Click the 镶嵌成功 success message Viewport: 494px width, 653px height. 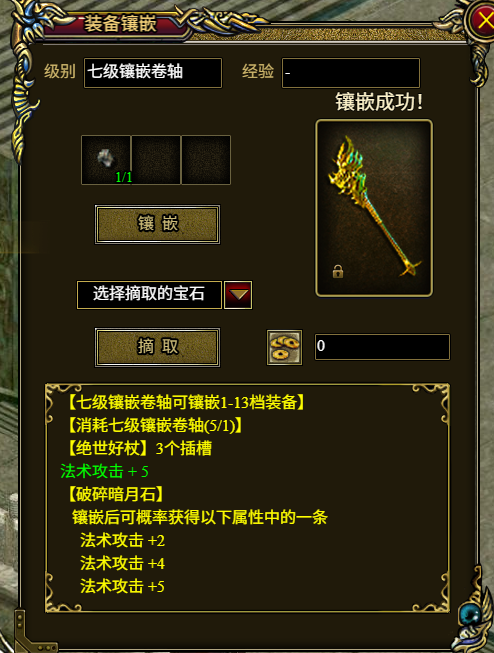(x=379, y=102)
